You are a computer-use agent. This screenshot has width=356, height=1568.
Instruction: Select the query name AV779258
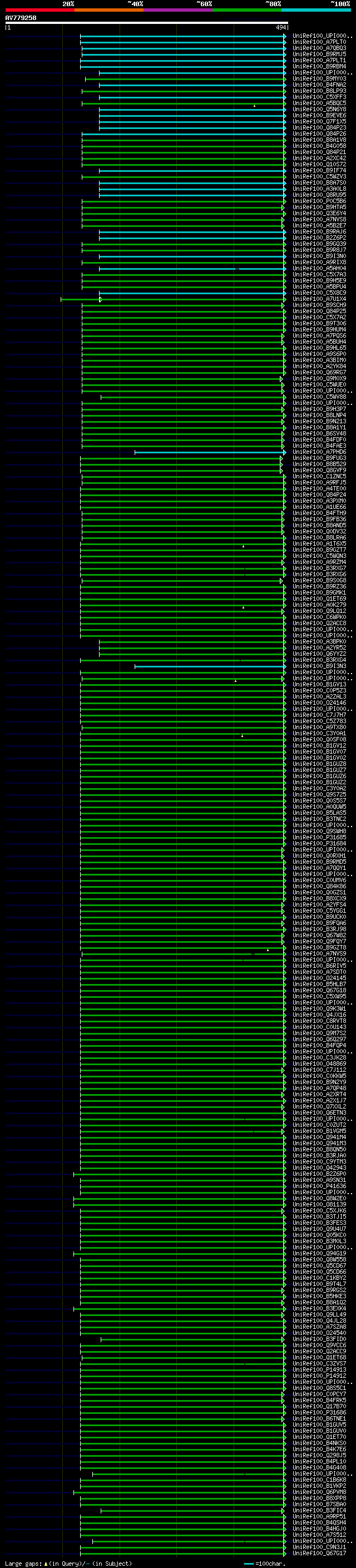pyautogui.click(x=21, y=18)
